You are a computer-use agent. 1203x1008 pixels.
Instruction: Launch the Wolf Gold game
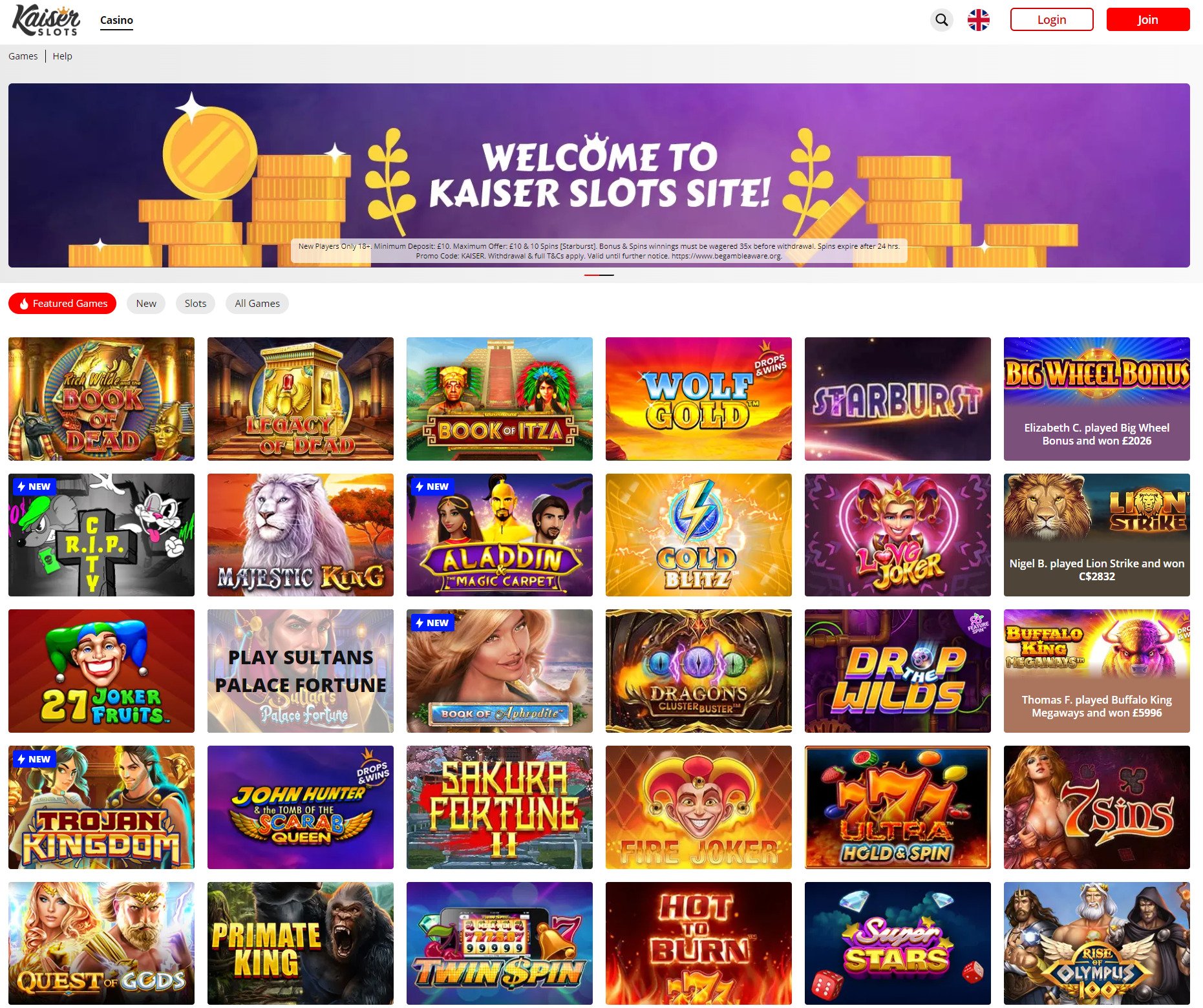[698, 399]
